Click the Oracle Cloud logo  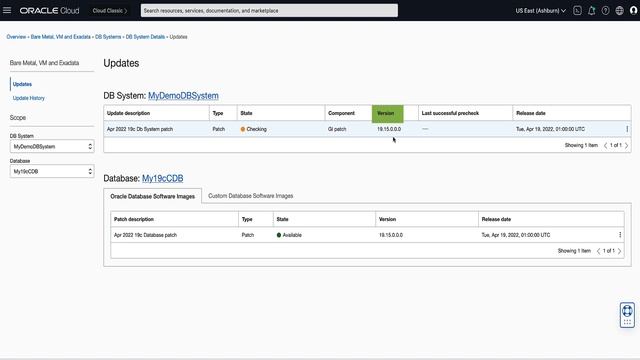coord(49,11)
